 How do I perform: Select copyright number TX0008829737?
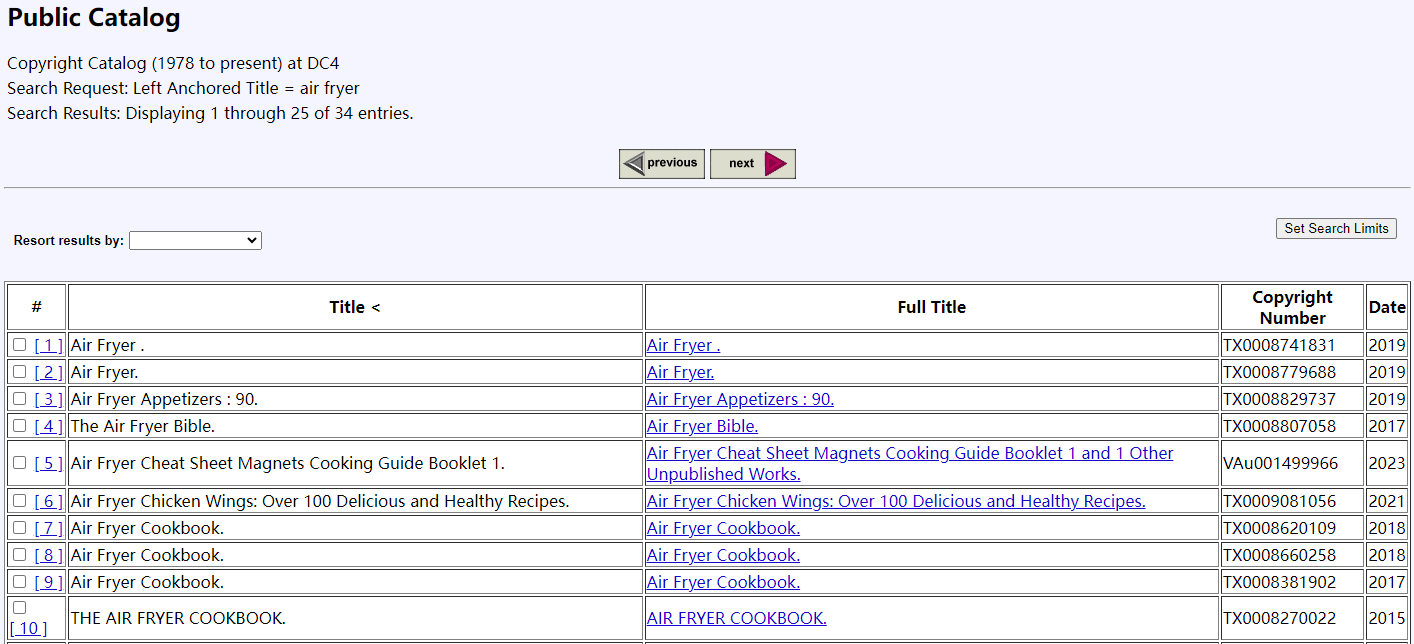pyautogui.click(x=1279, y=399)
